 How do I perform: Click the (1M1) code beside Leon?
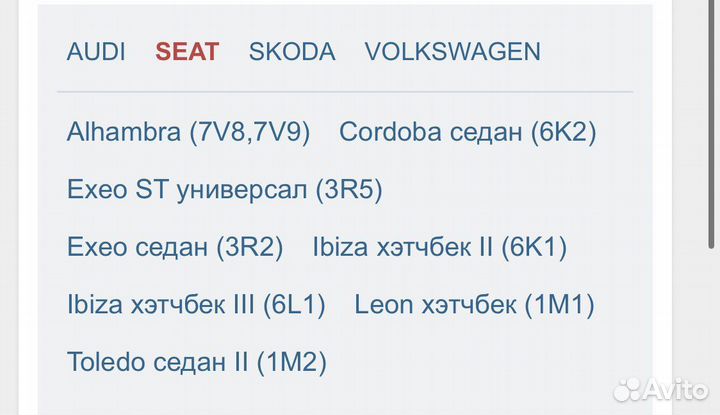(x=558, y=305)
